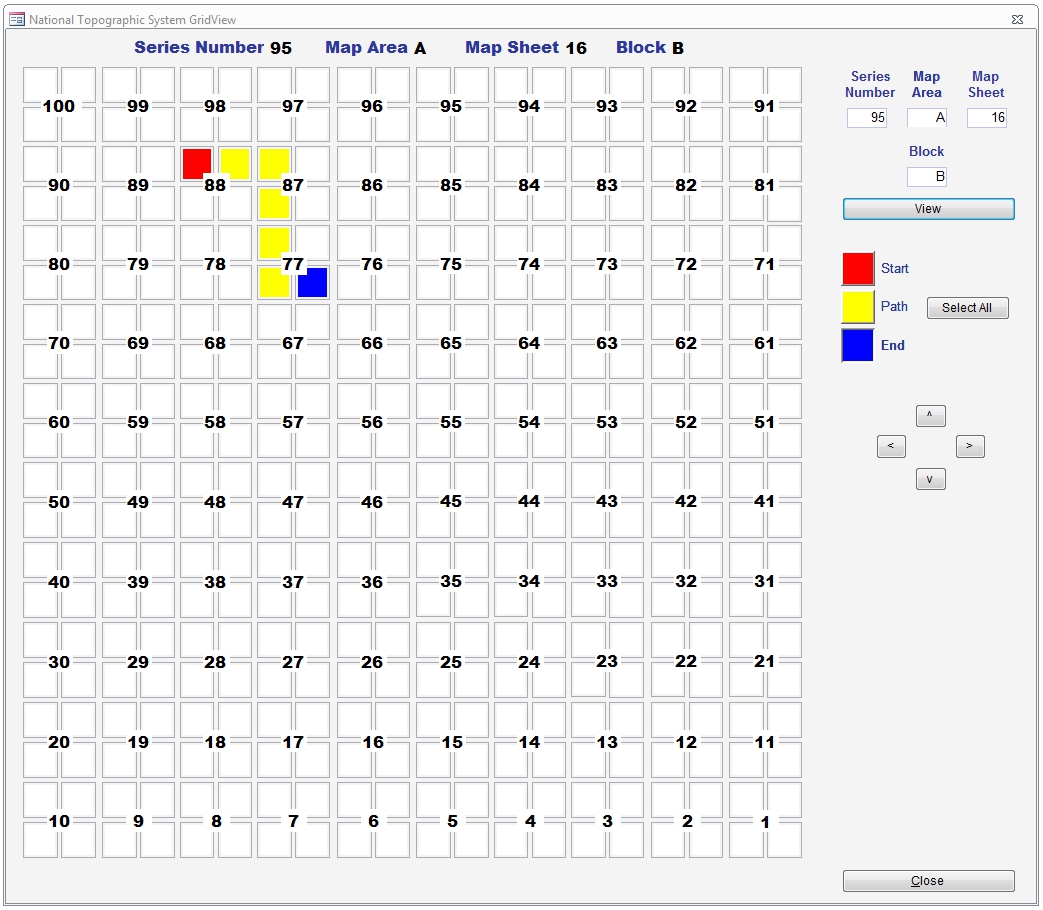
Task: Click the up arrow navigation button
Action: click(x=930, y=415)
